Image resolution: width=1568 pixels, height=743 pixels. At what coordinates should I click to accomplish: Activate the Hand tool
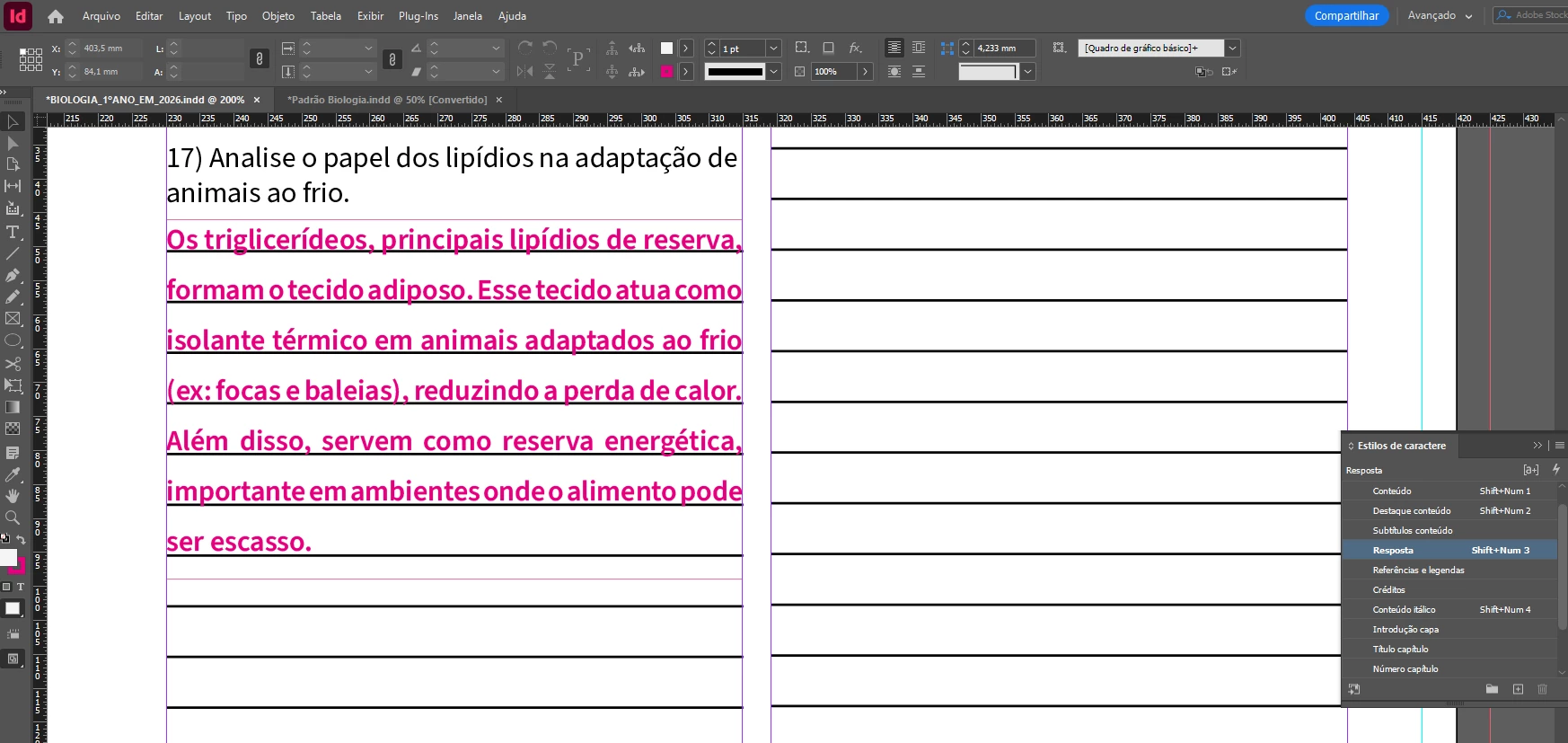click(x=13, y=496)
